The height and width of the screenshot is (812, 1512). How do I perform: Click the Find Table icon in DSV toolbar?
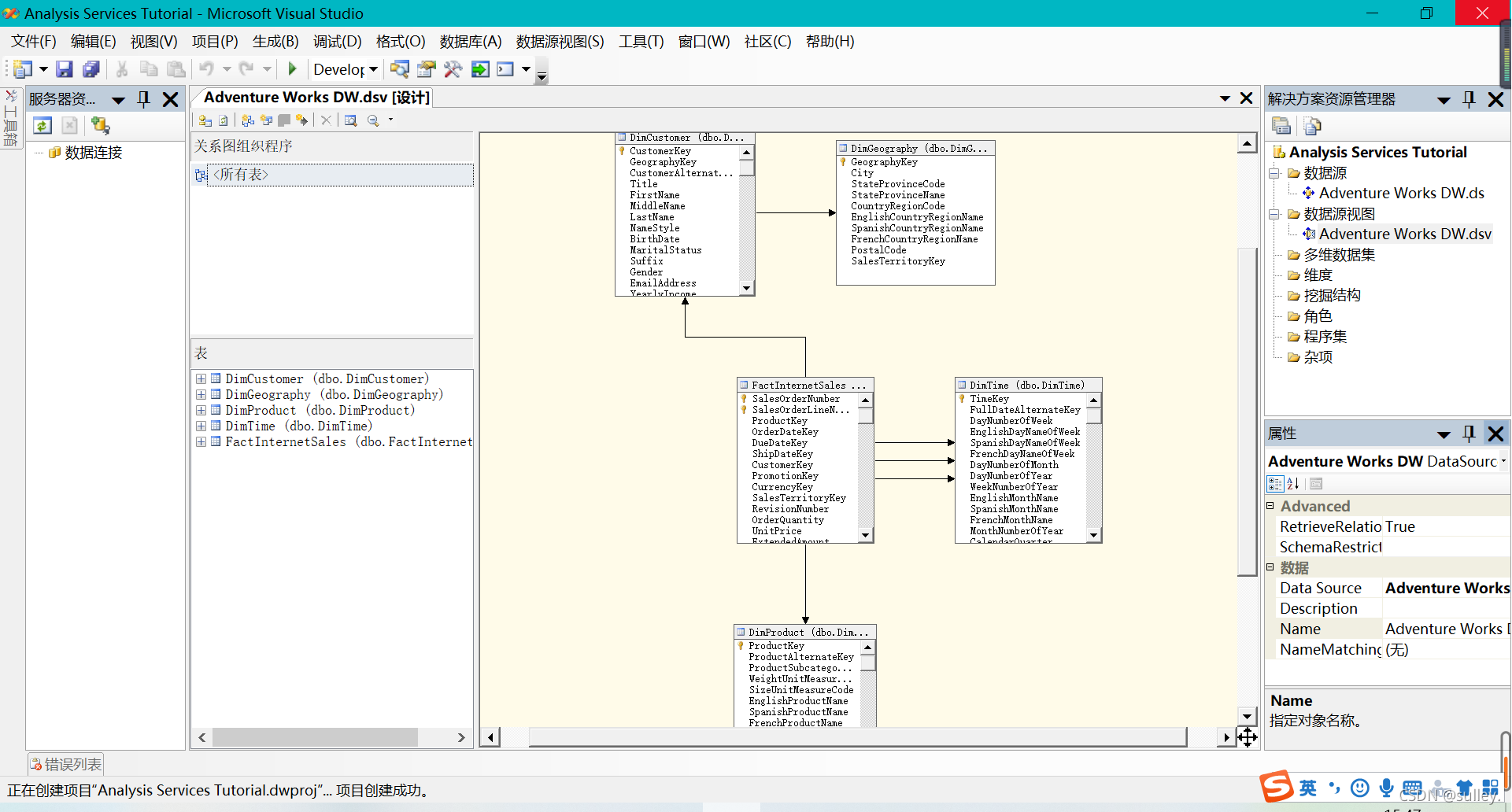[x=351, y=120]
